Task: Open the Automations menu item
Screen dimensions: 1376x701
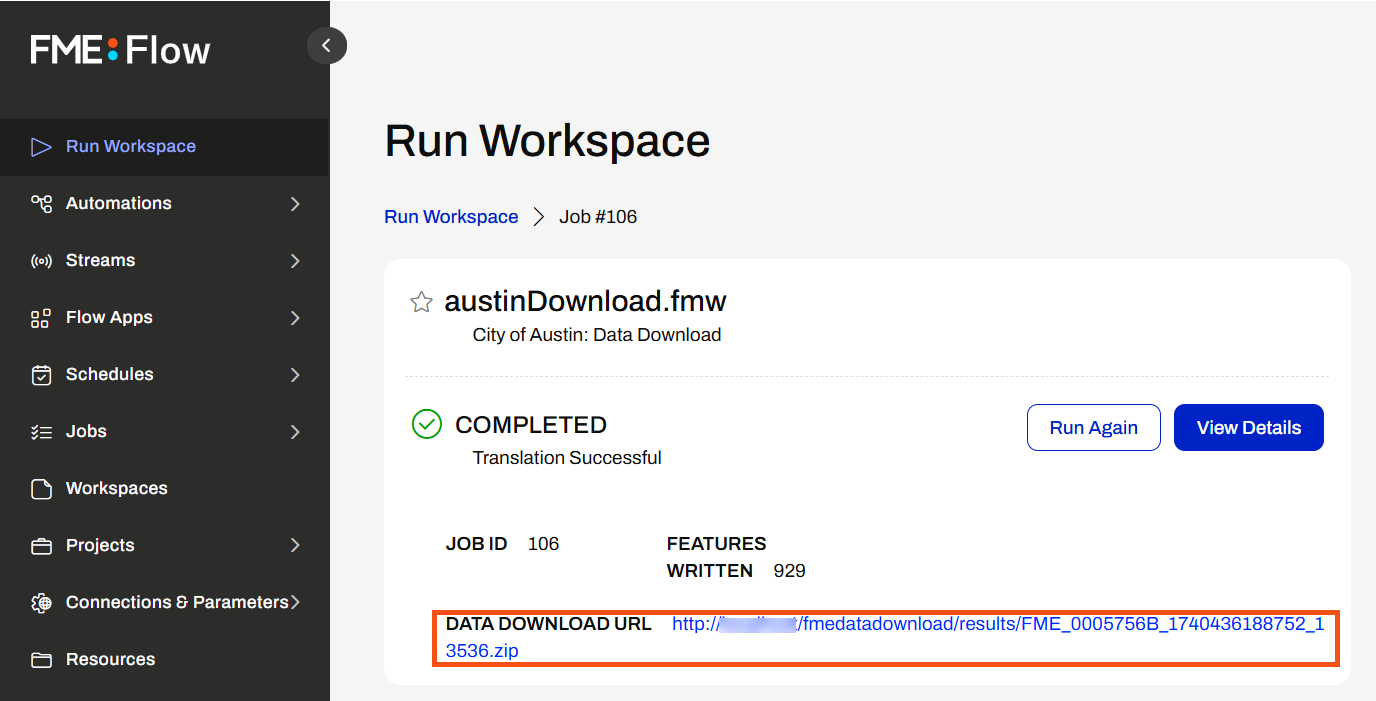Action: tap(164, 204)
